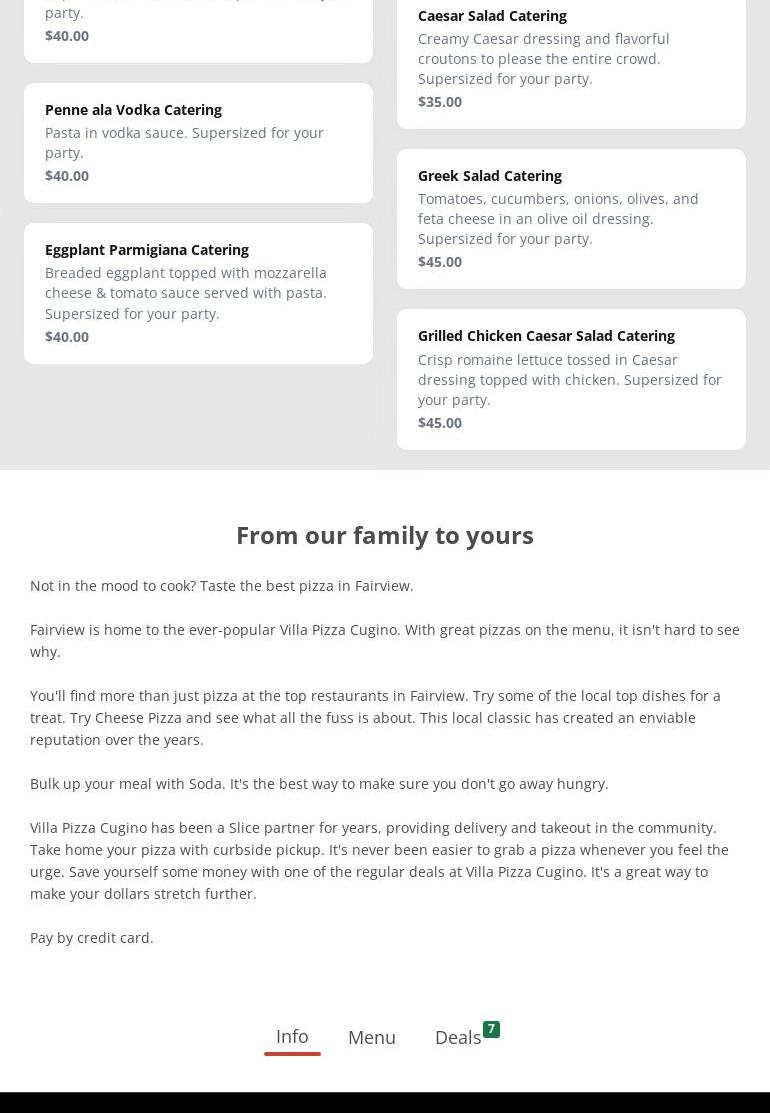770x1113 pixels.
Task: Select Penne ala Vodka Catering item title
Action: (133, 110)
